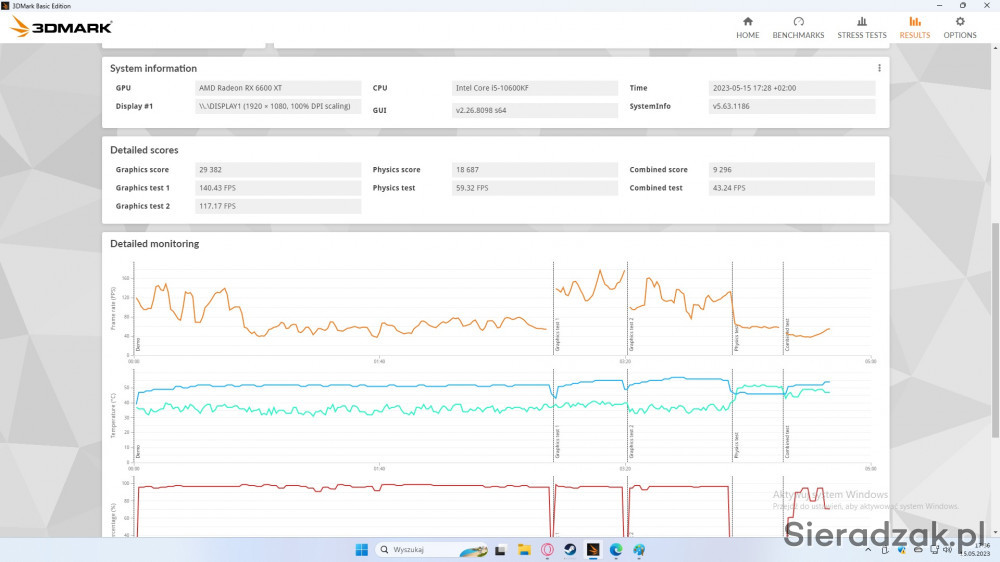Viewport: 1000px width, 562px height.
Task: Click the Time value 2023-05-15 17:28
Action: pyautogui.click(x=791, y=88)
